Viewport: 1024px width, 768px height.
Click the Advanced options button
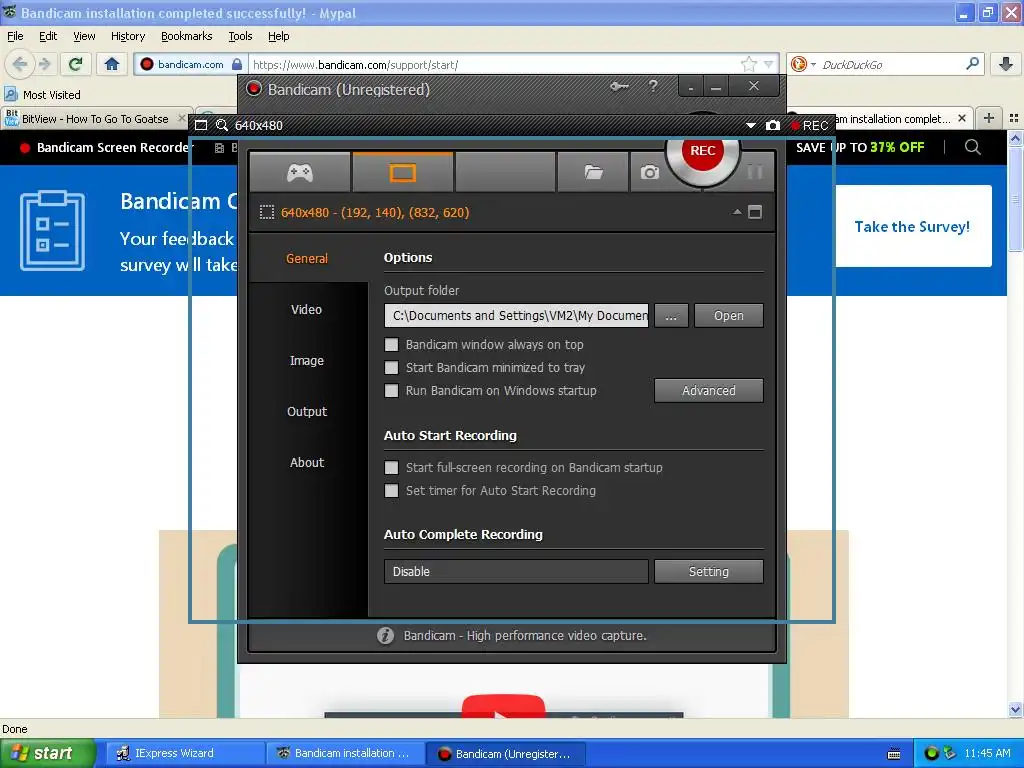click(x=709, y=391)
